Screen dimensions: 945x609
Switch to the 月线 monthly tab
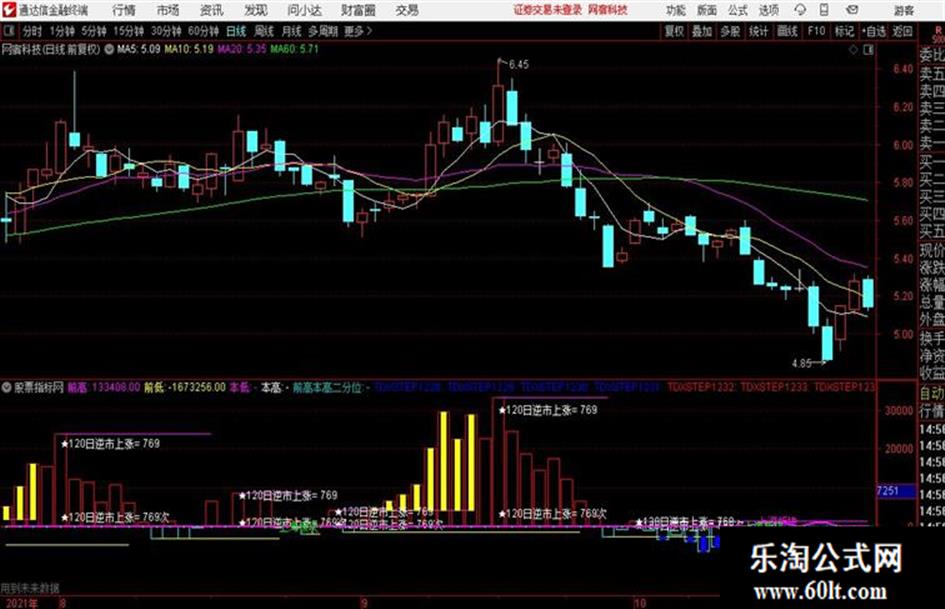[292, 31]
